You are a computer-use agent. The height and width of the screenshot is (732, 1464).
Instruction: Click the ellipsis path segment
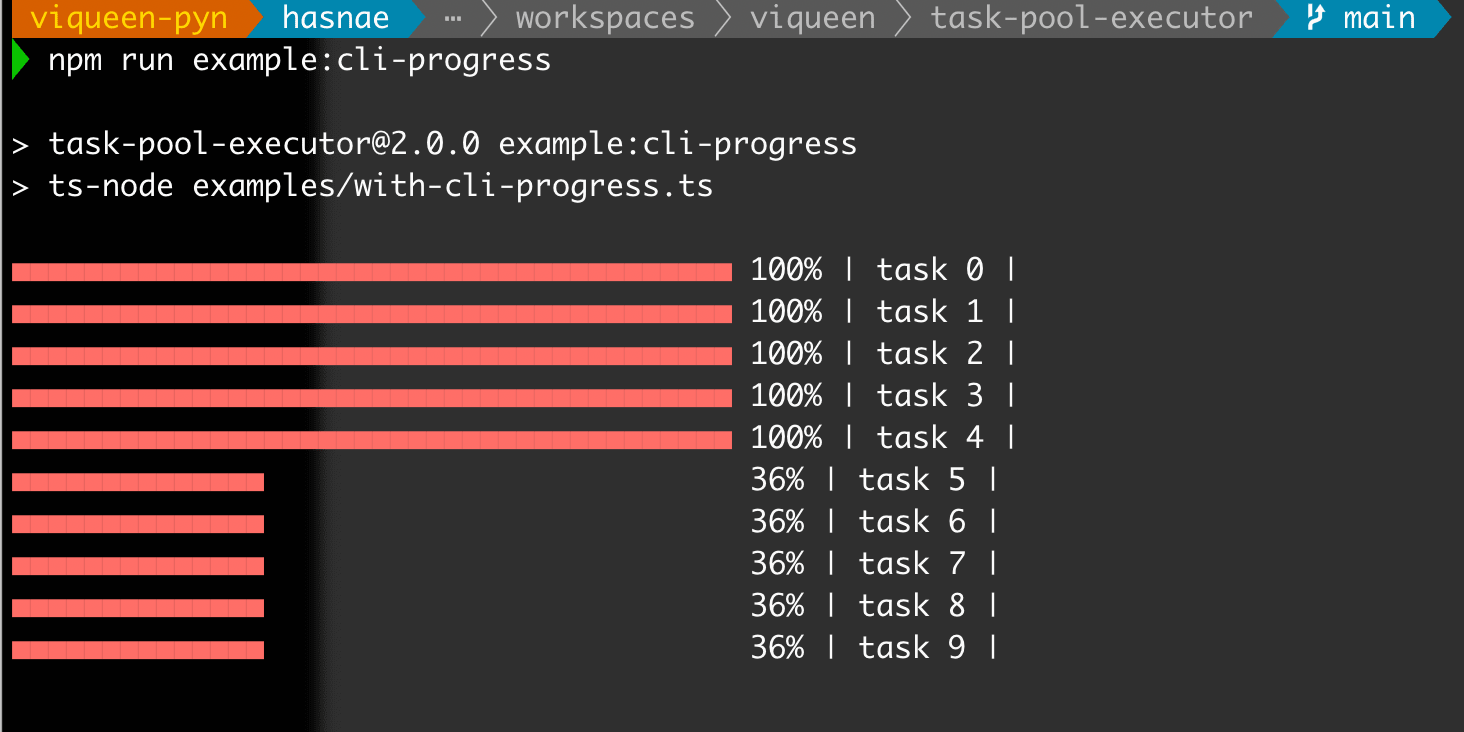[453, 18]
